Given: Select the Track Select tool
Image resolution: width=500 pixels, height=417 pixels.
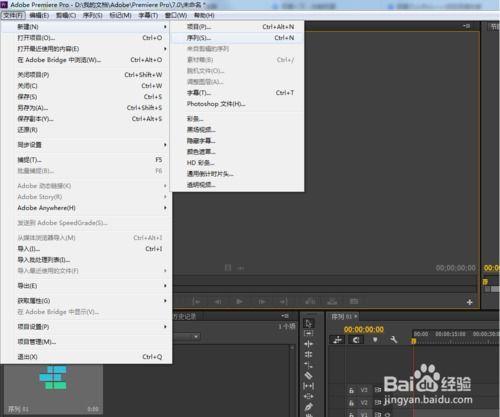Looking at the screenshot, I should pyautogui.click(x=308, y=334).
